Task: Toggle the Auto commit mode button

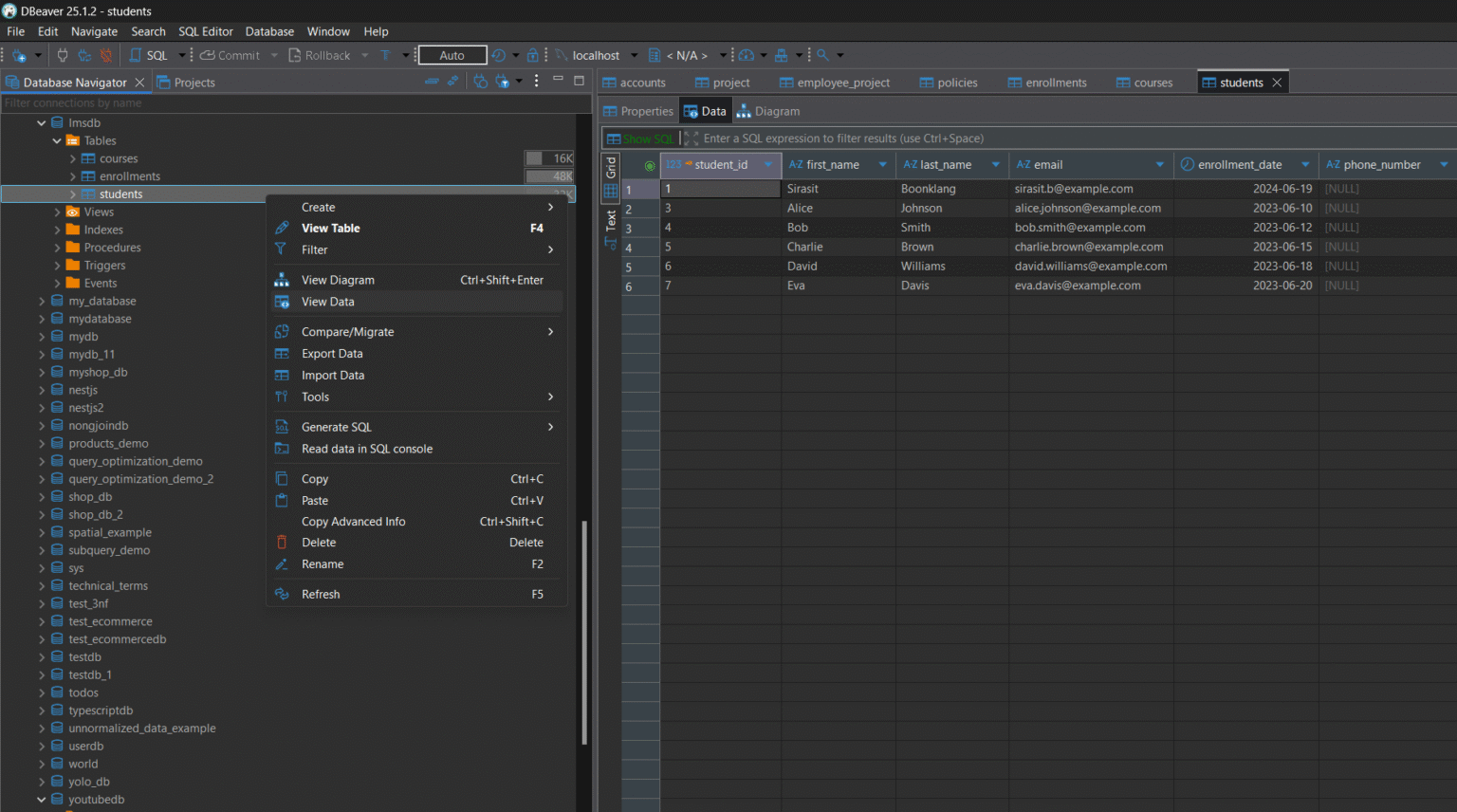Action: click(x=452, y=54)
